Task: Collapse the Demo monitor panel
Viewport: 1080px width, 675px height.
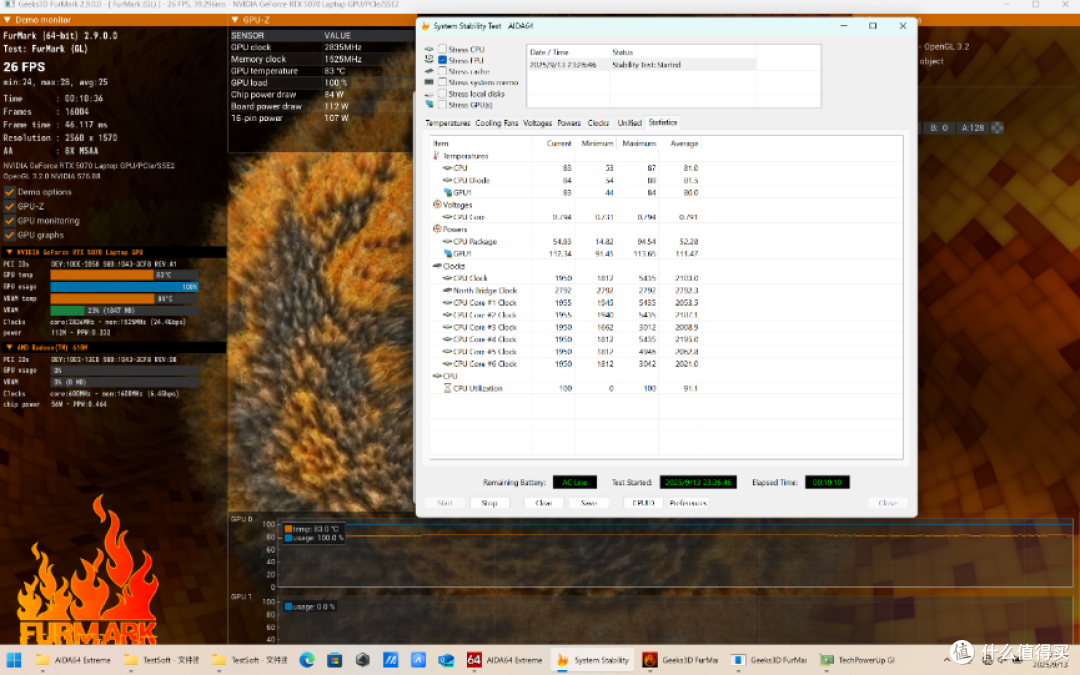Action: tap(8, 20)
